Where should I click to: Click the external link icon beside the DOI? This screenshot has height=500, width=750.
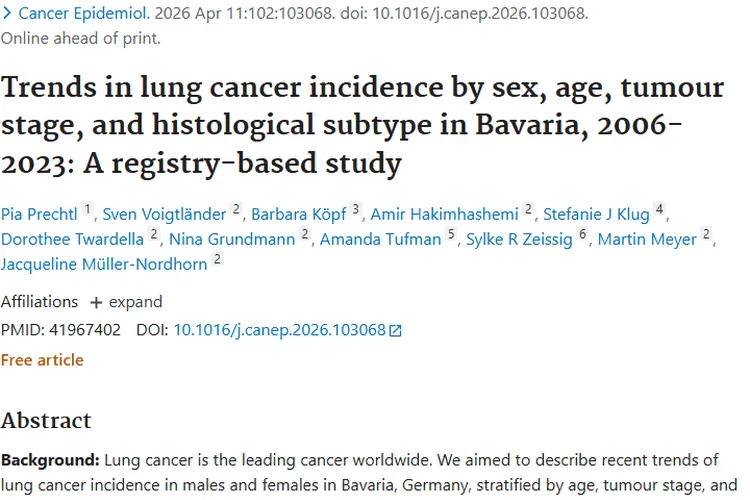pos(396,331)
